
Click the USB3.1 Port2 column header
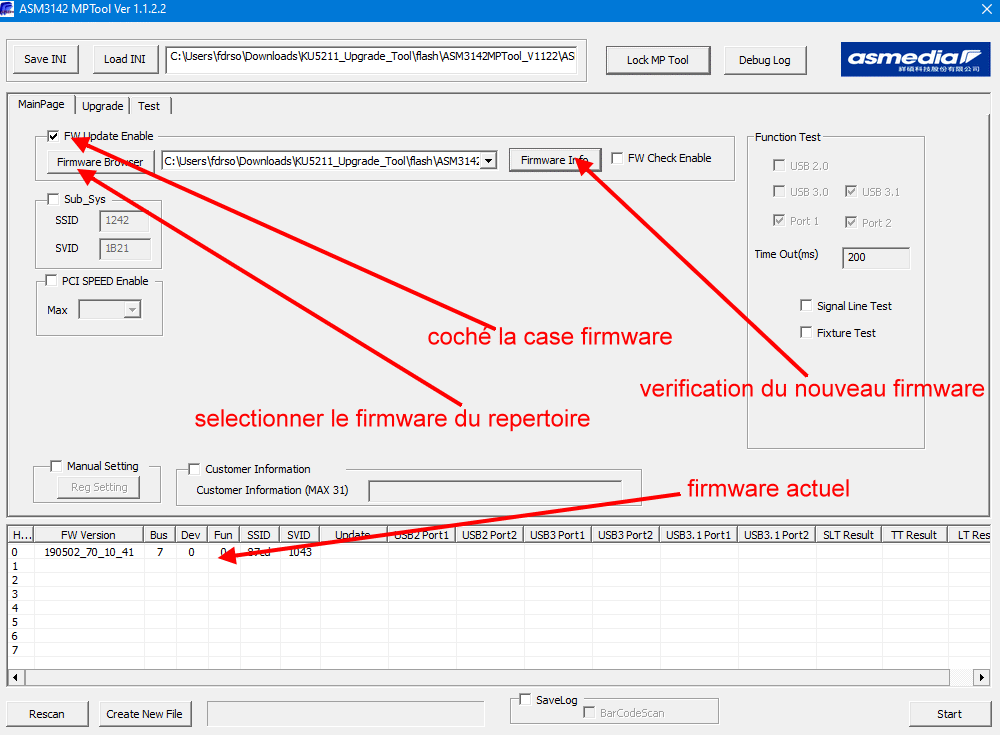click(776, 535)
